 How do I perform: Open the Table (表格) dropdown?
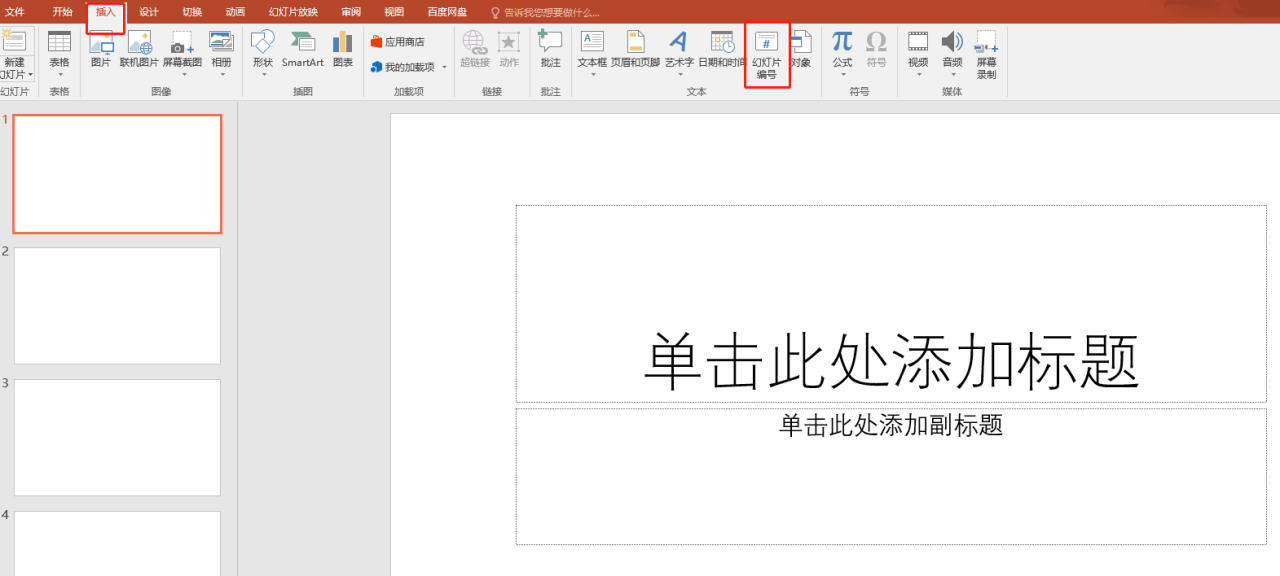point(60,73)
